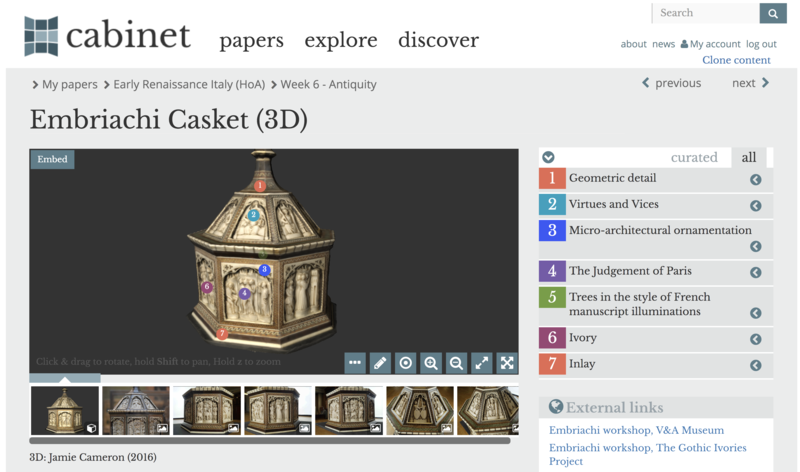Viewport: 800px width, 472px height.
Task: Click red marker 7 on casket base
Action: coord(222,334)
